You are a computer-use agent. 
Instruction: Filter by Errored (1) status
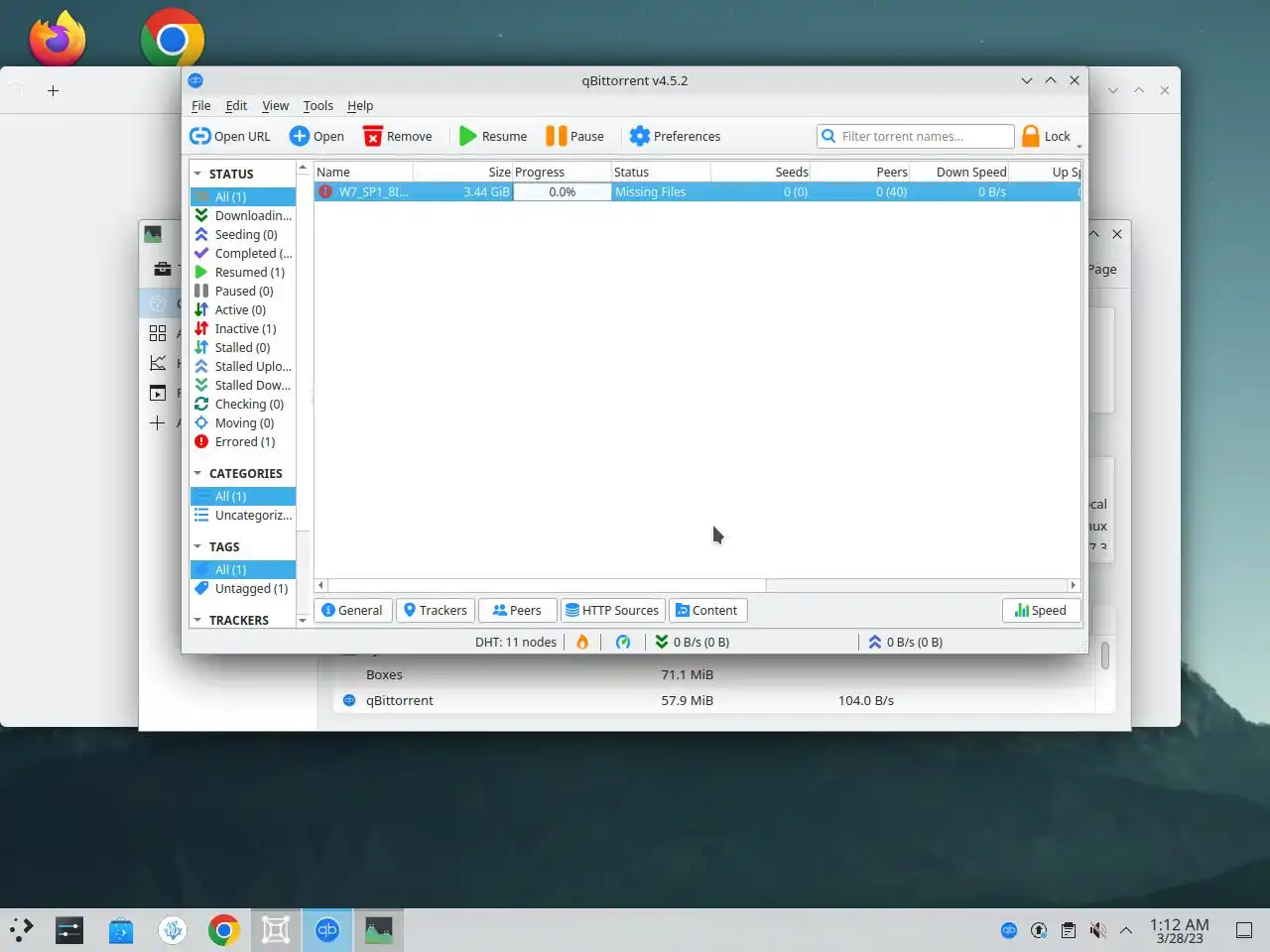(243, 441)
